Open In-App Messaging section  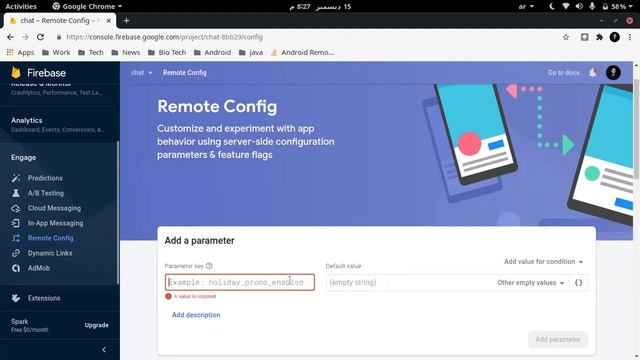click(55, 223)
